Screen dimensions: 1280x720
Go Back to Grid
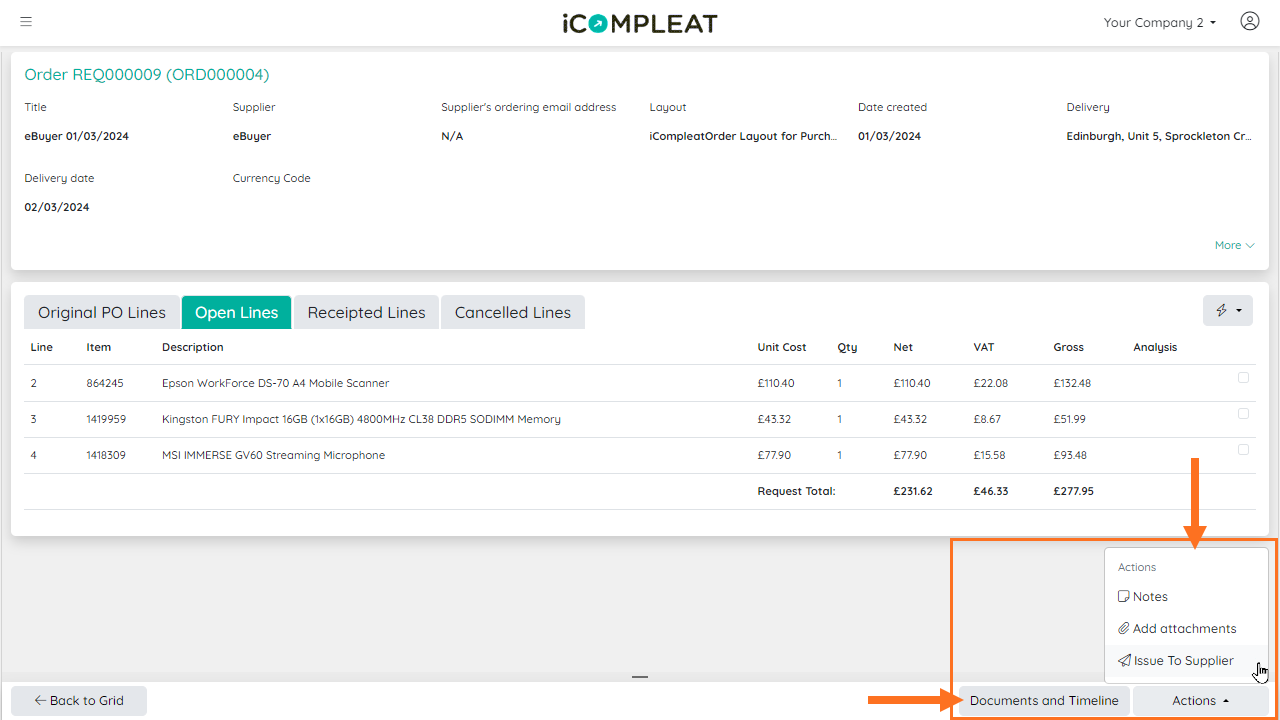click(x=79, y=701)
